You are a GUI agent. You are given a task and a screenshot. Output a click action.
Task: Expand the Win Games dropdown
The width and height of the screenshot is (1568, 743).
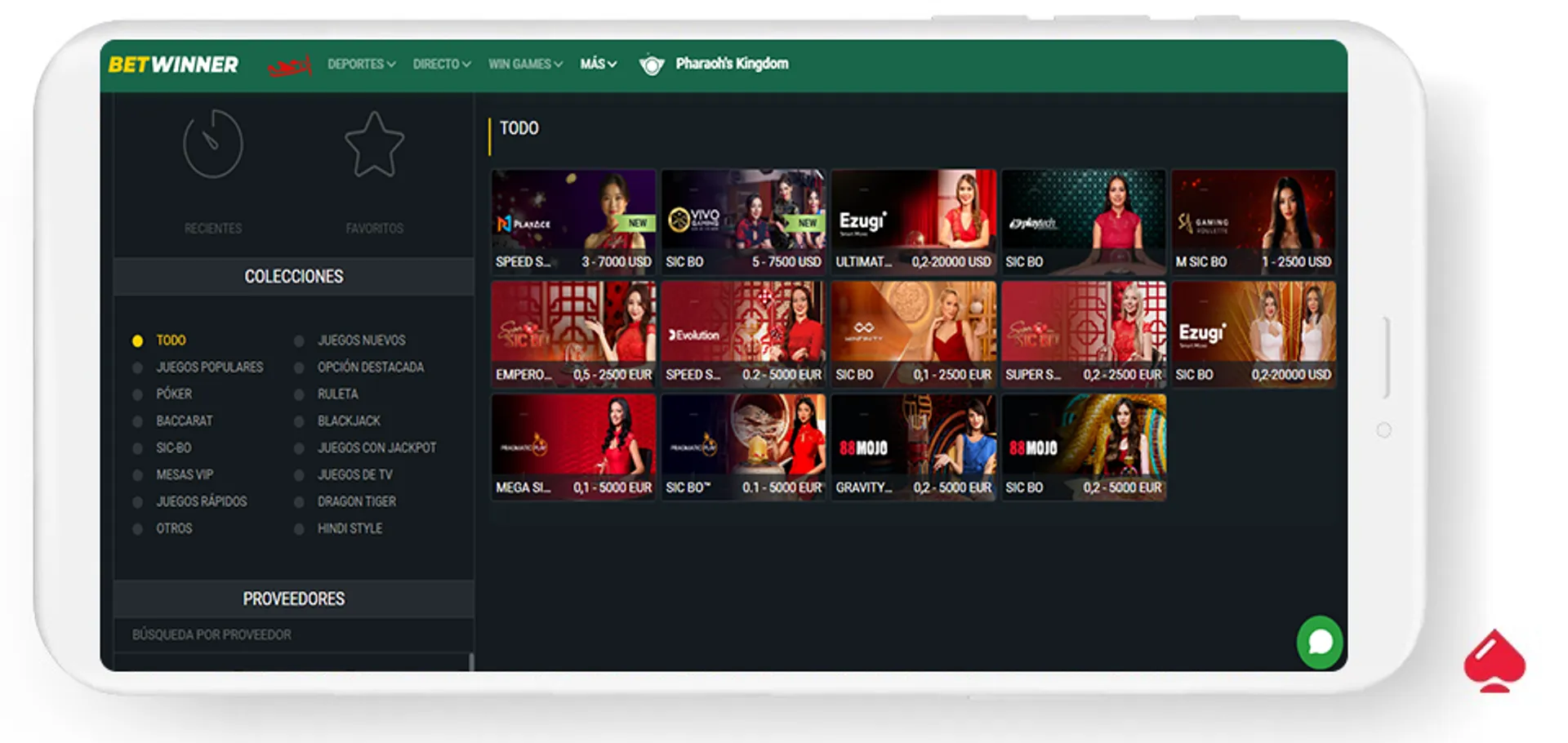[x=525, y=65]
